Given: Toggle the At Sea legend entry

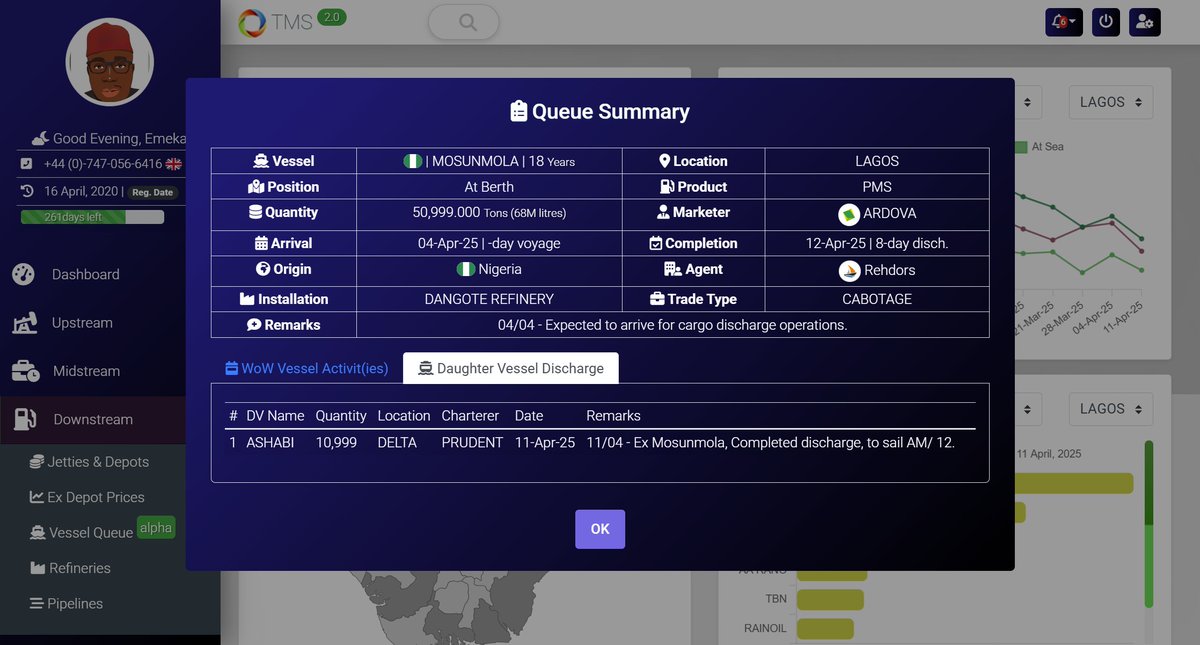Looking at the screenshot, I should [1039, 147].
